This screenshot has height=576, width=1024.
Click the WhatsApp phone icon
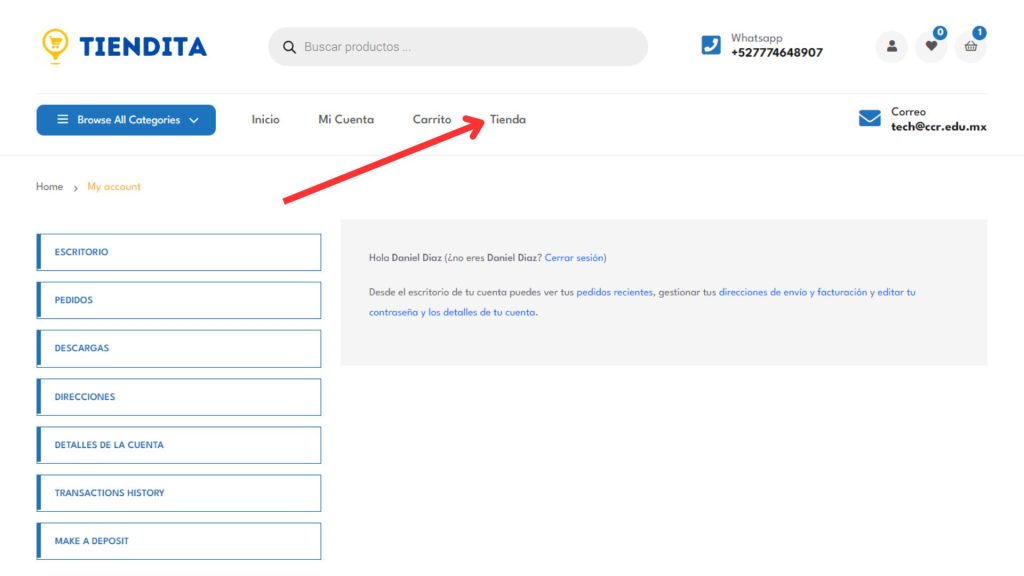tap(711, 45)
